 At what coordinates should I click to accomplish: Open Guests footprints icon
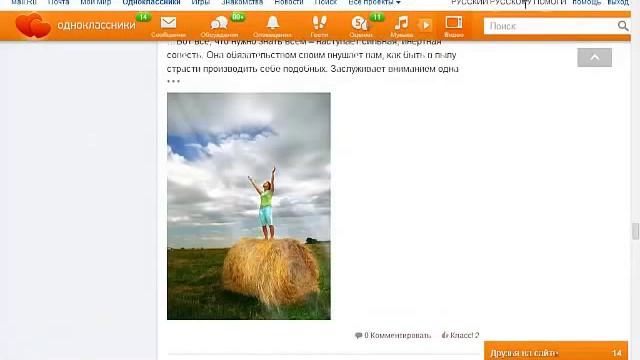[x=319, y=27]
